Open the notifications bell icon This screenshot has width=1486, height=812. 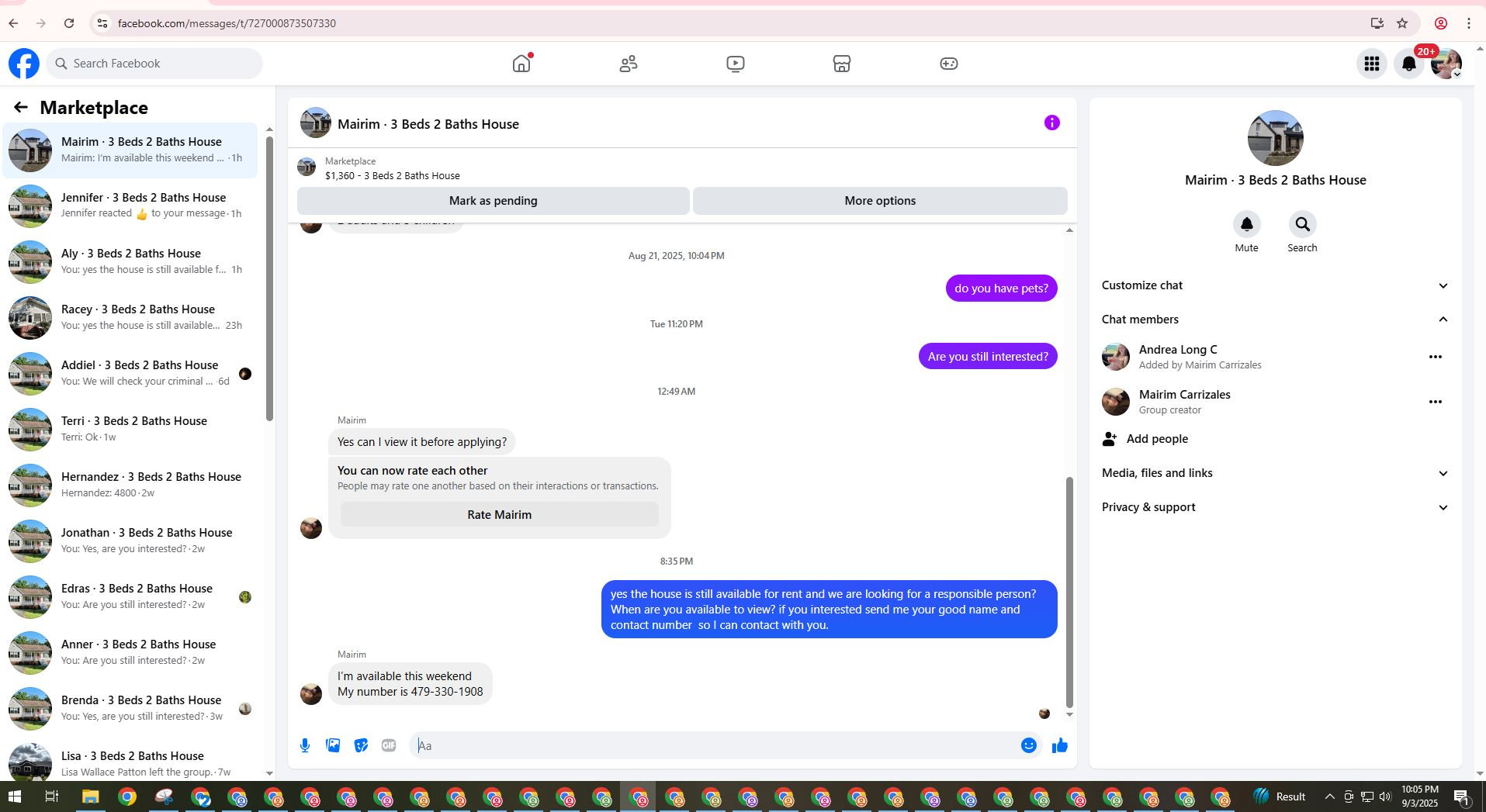tap(1409, 64)
